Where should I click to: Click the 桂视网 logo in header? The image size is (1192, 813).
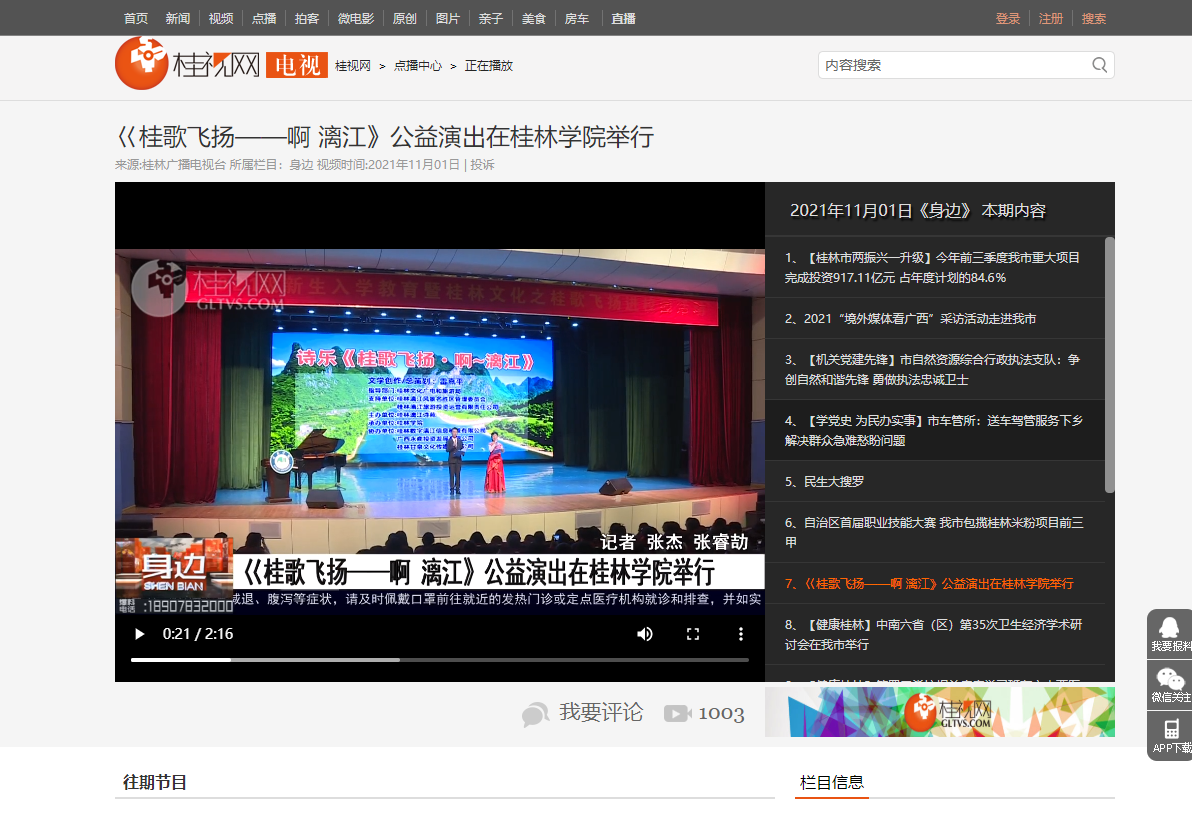click(188, 63)
